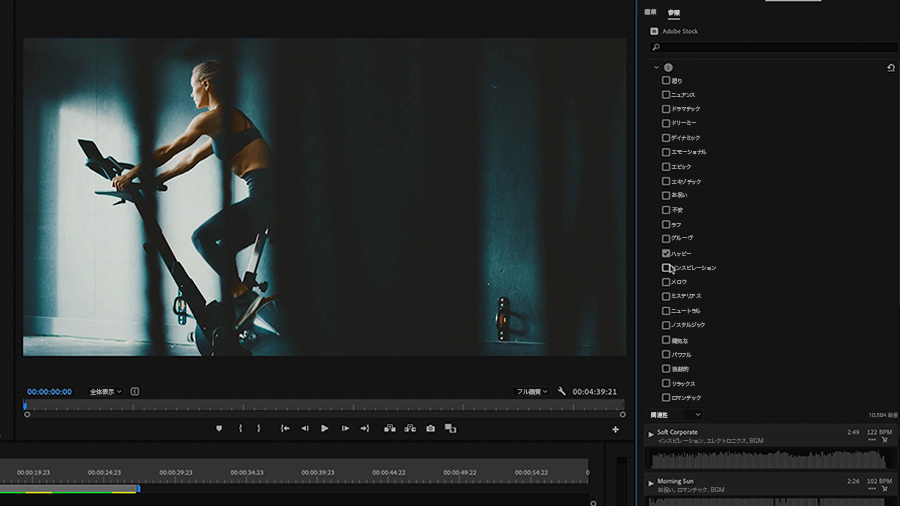900x506 pixels.
Task: Select the 参照 tab
Action: tap(674, 13)
